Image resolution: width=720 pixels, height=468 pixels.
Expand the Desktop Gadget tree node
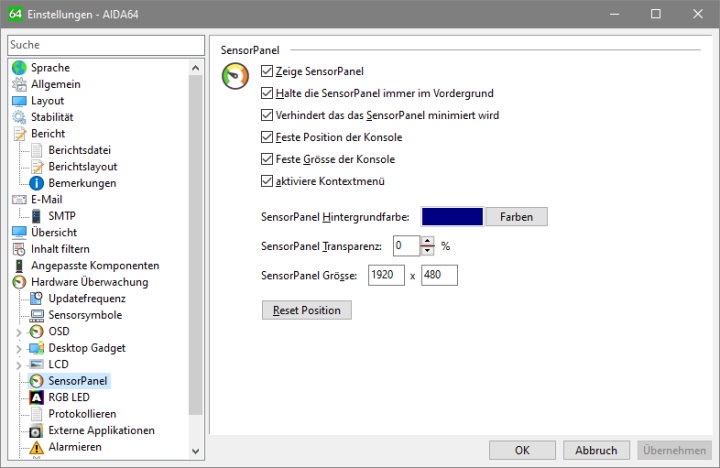[19, 348]
